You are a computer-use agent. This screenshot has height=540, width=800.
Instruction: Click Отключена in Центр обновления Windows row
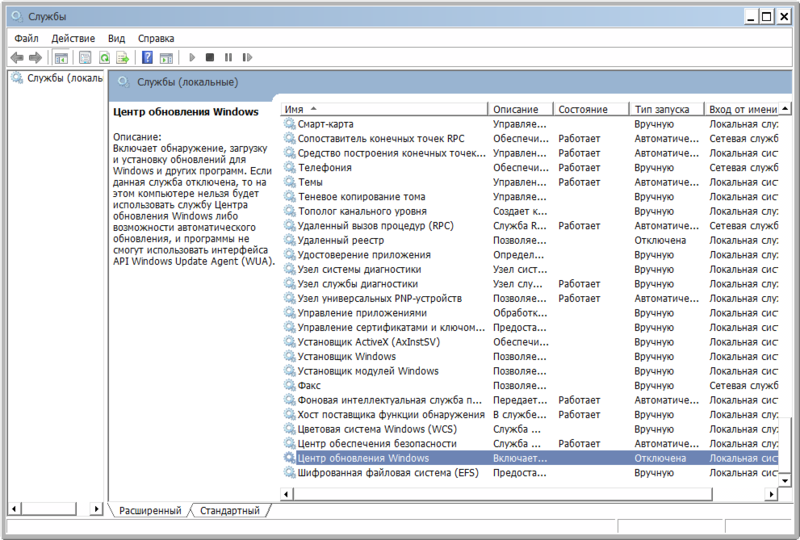click(660, 458)
